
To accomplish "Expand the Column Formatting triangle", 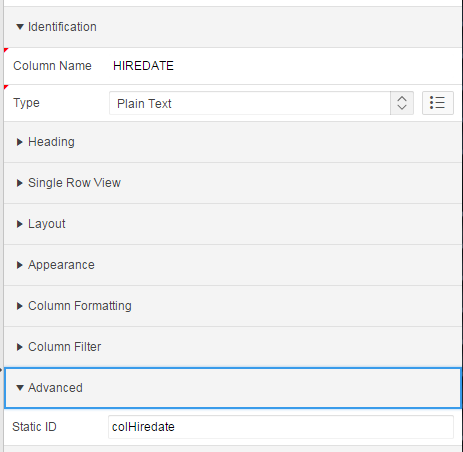I will coord(20,306).
